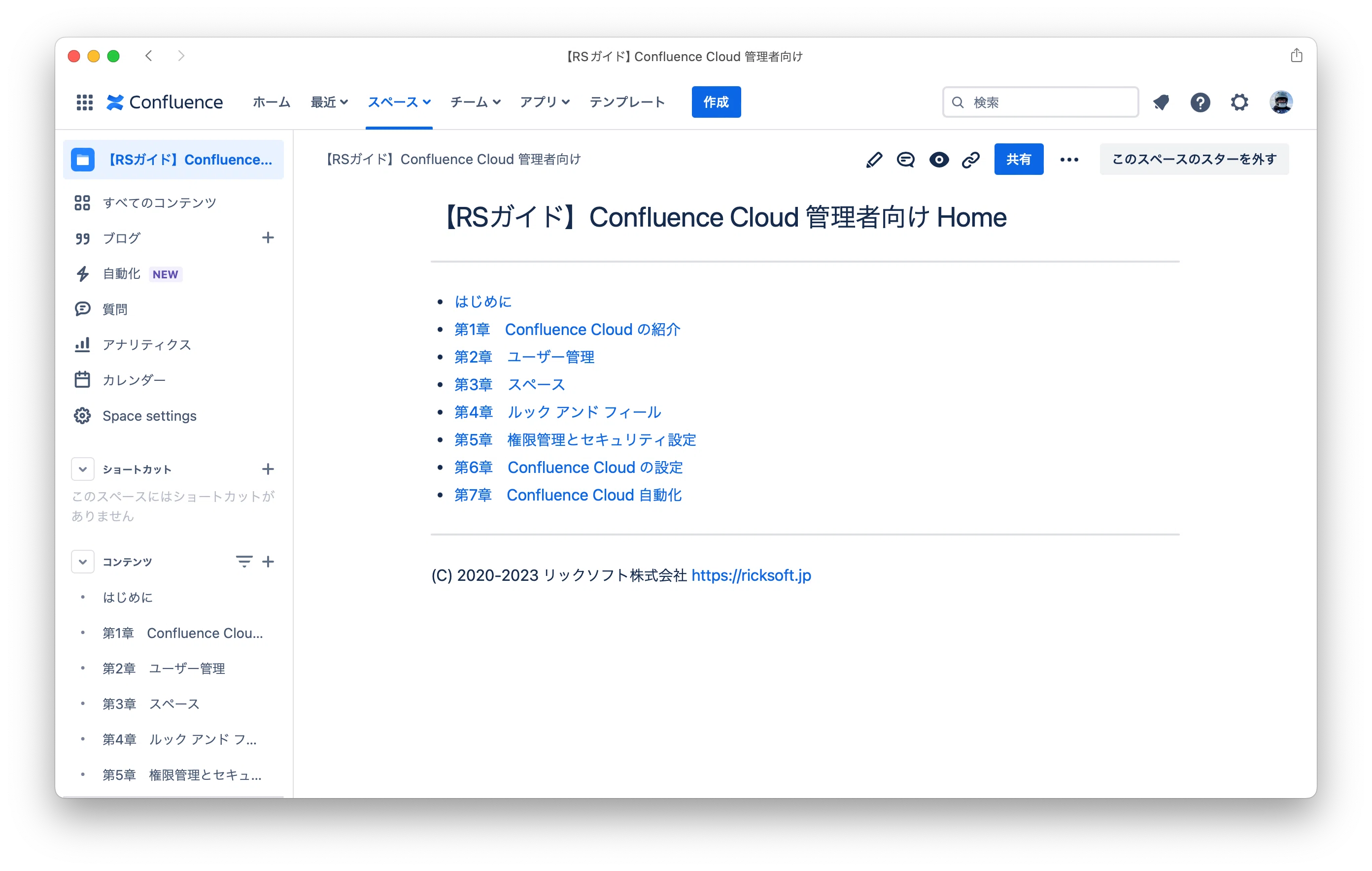Image resolution: width=1372 pixels, height=871 pixels.
Task: Toggle the watch eye icon
Action: pyautogui.click(x=938, y=160)
